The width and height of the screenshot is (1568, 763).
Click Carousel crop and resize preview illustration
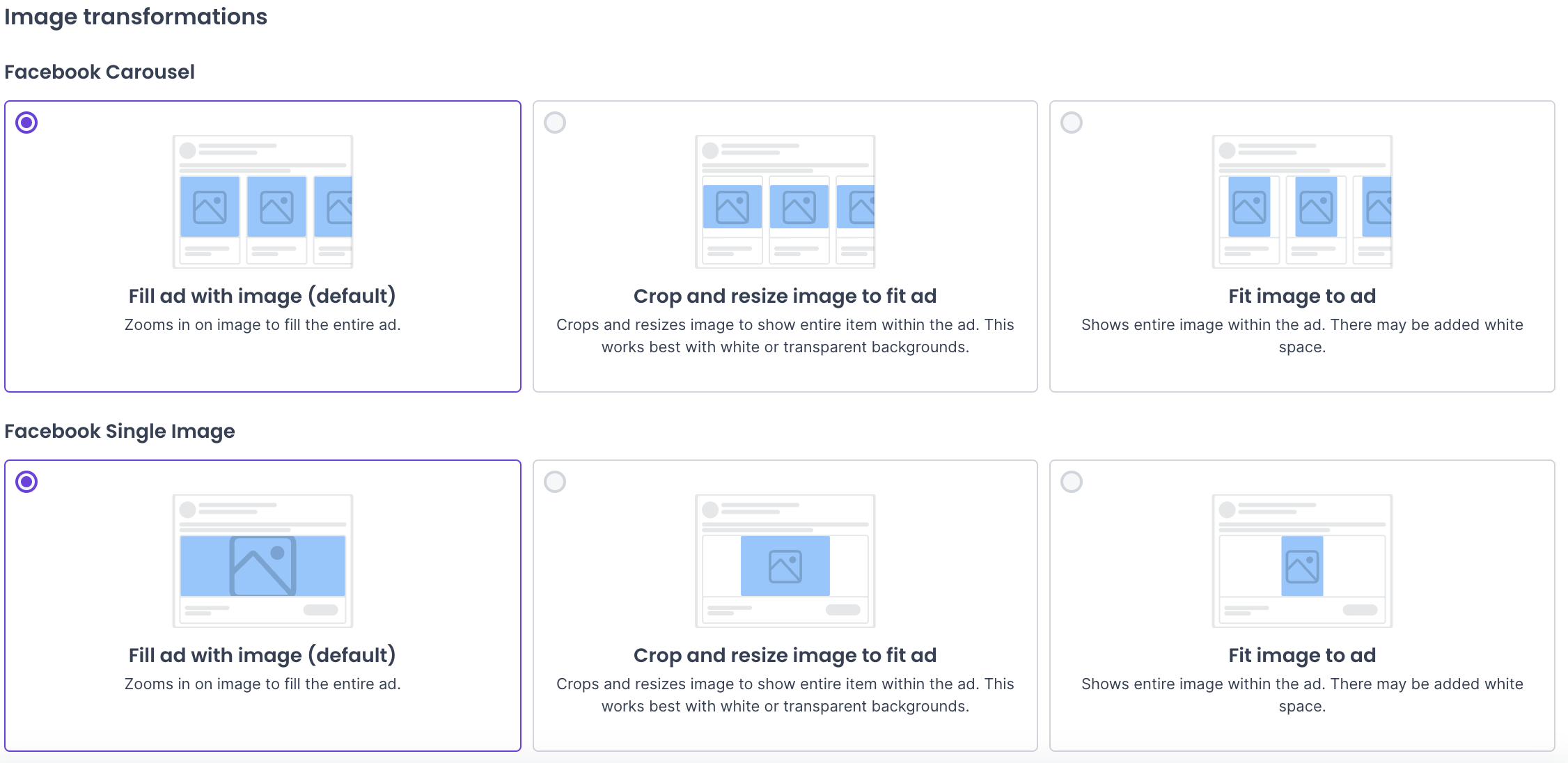click(785, 202)
